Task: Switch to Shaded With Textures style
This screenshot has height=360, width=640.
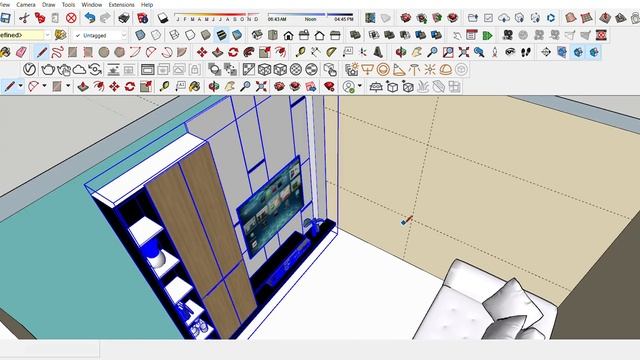Action: [221, 35]
